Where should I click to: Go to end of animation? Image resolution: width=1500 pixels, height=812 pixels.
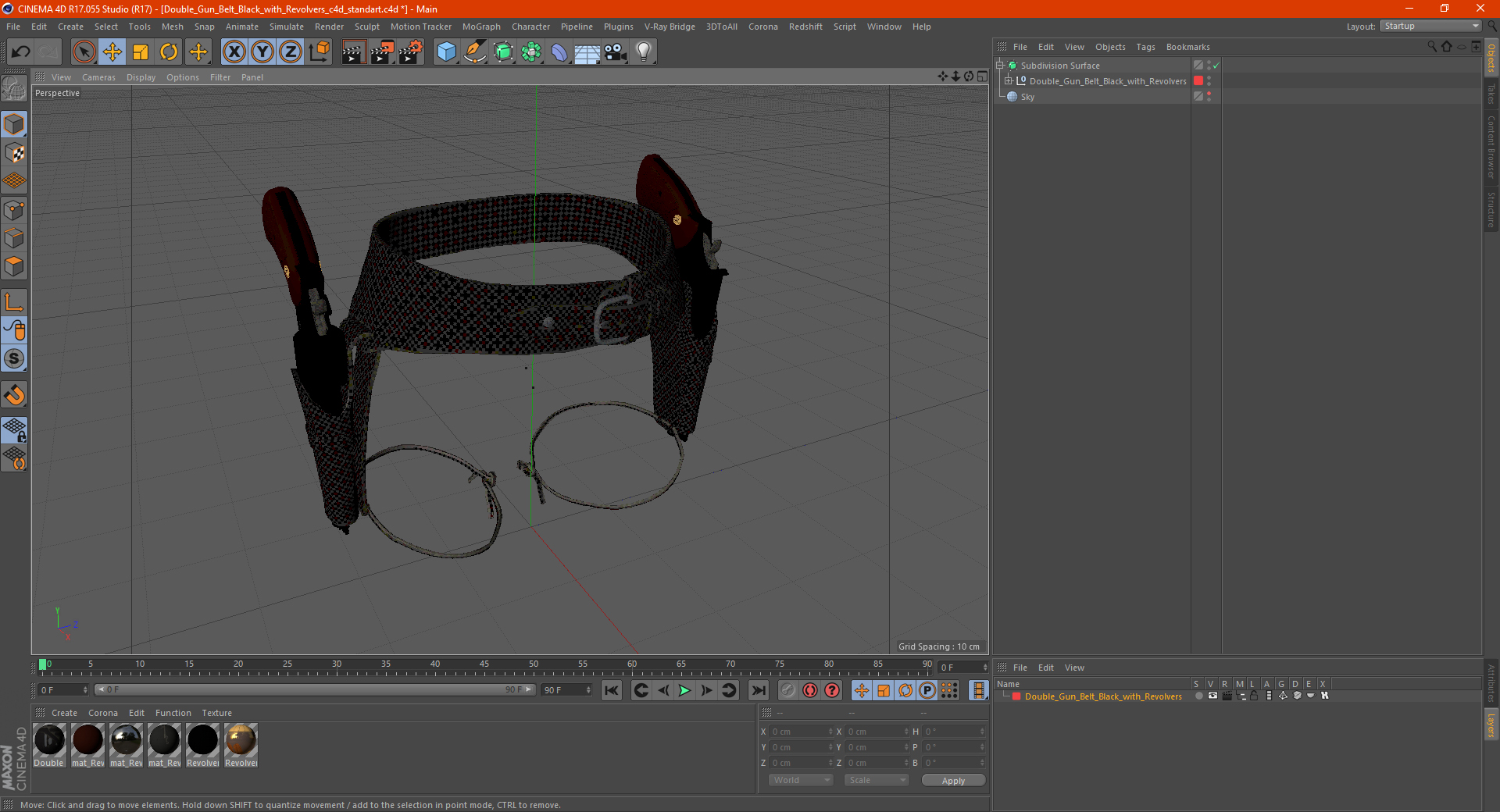[x=758, y=690]
